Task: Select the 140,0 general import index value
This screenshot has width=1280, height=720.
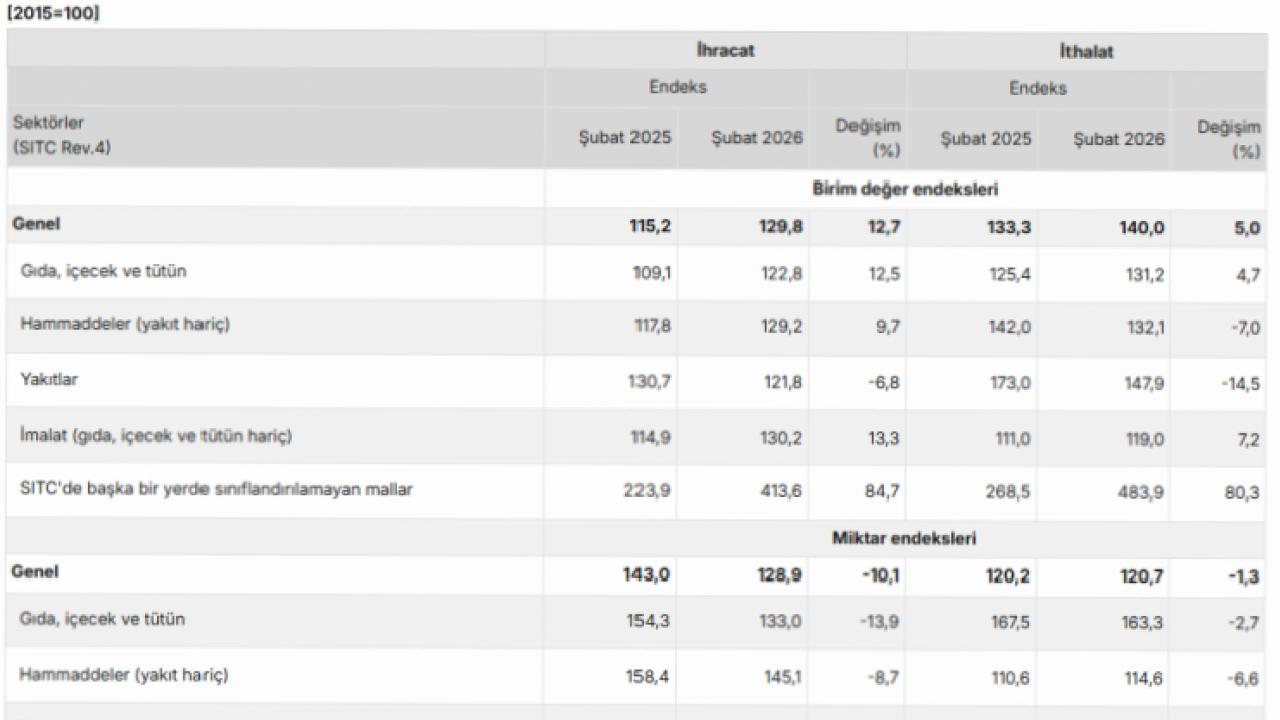Action: 1141,228
